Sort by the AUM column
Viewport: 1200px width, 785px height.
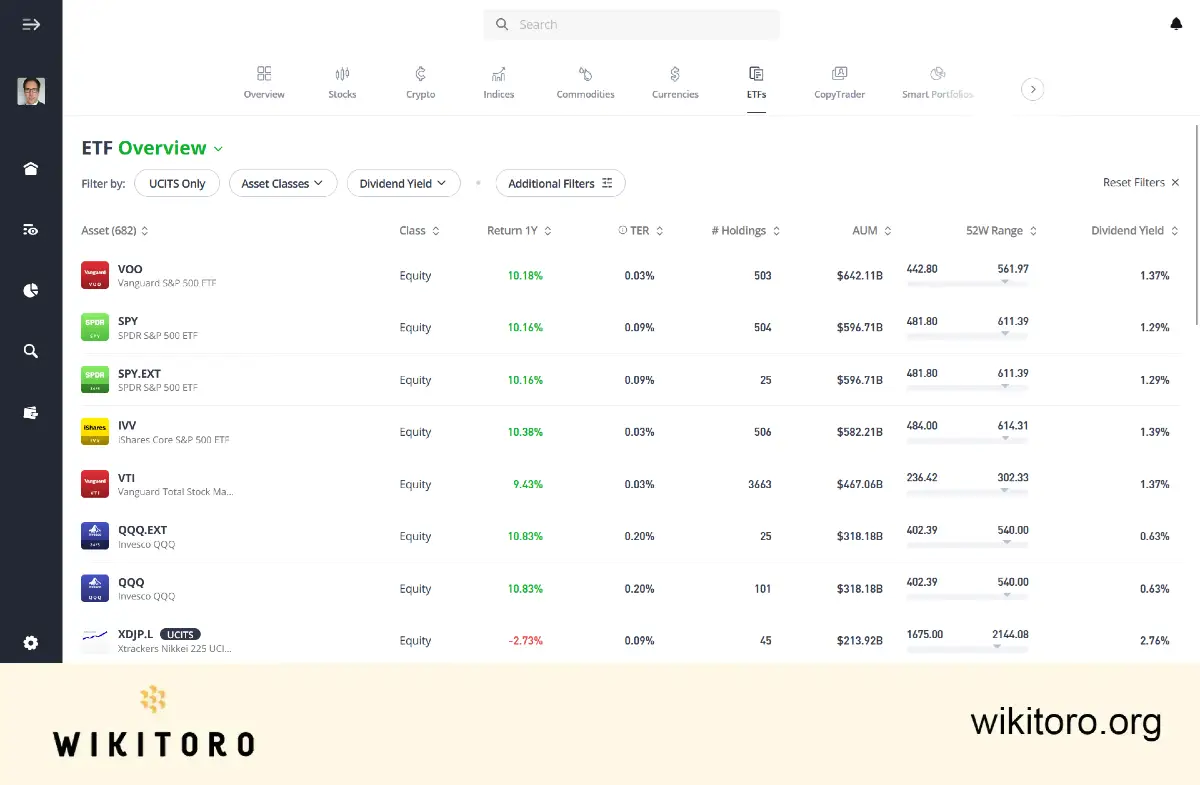pyautogui.click(x=872, y=230)
